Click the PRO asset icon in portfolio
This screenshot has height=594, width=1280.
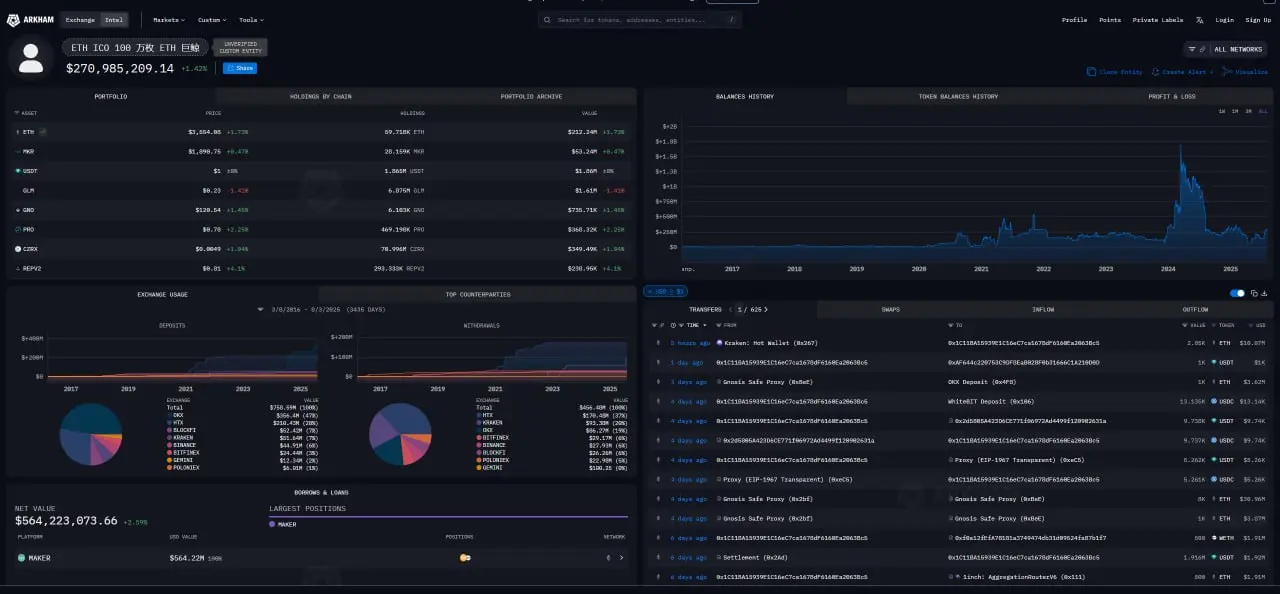17,229
